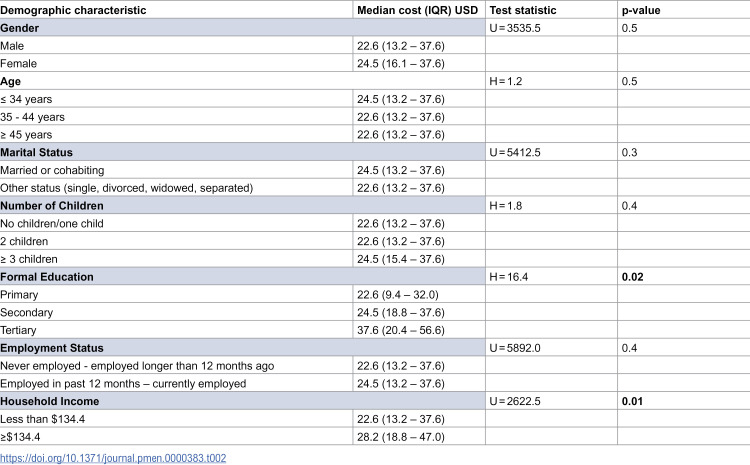750x465 pixels.
Task: Click the p-value column header
Action: click(641, 10)
